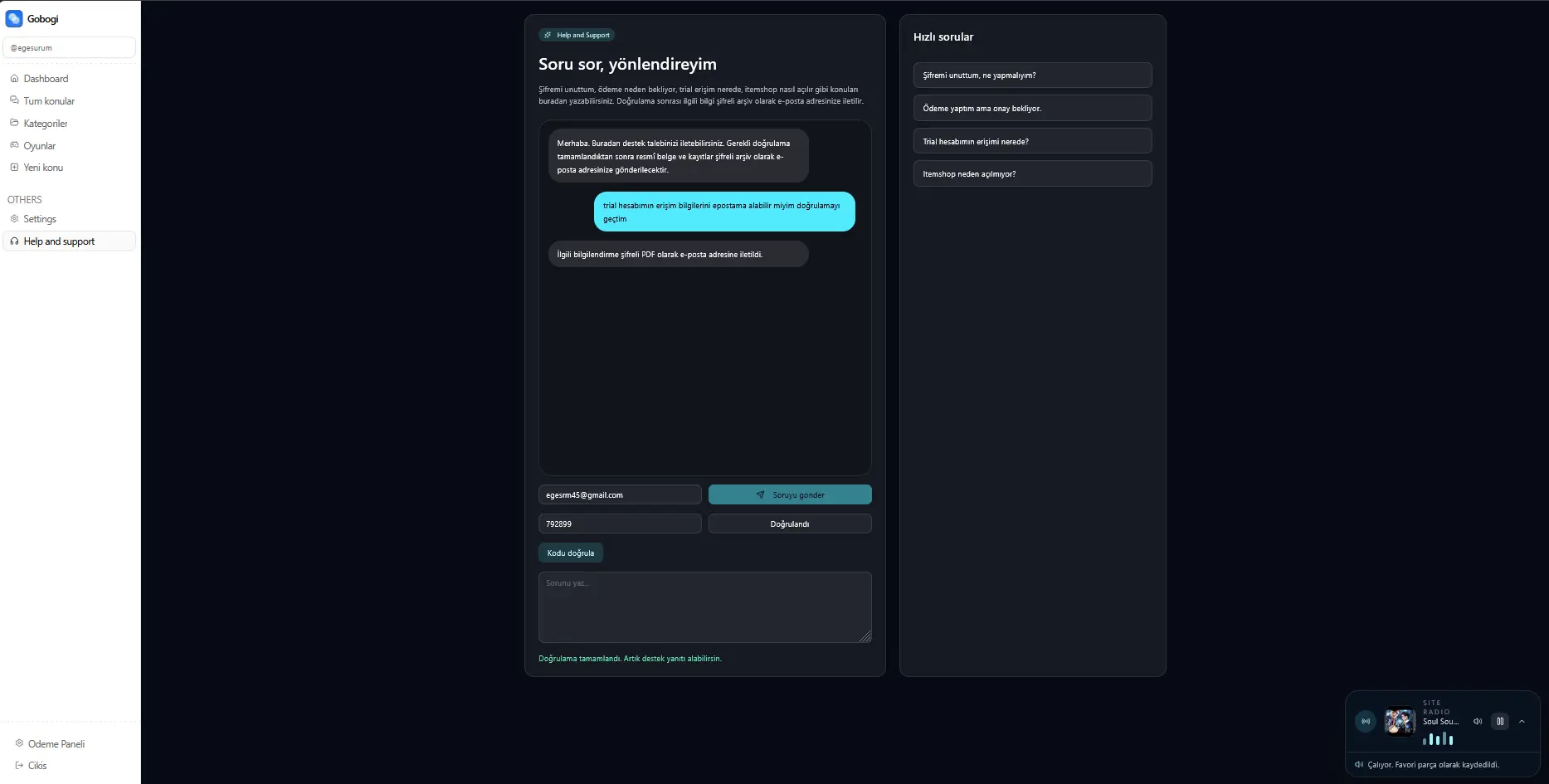The width and height of the screenshot is (1549, 784).
Task: Click the Kategoriler folder icon
Action: coord(14,123)
